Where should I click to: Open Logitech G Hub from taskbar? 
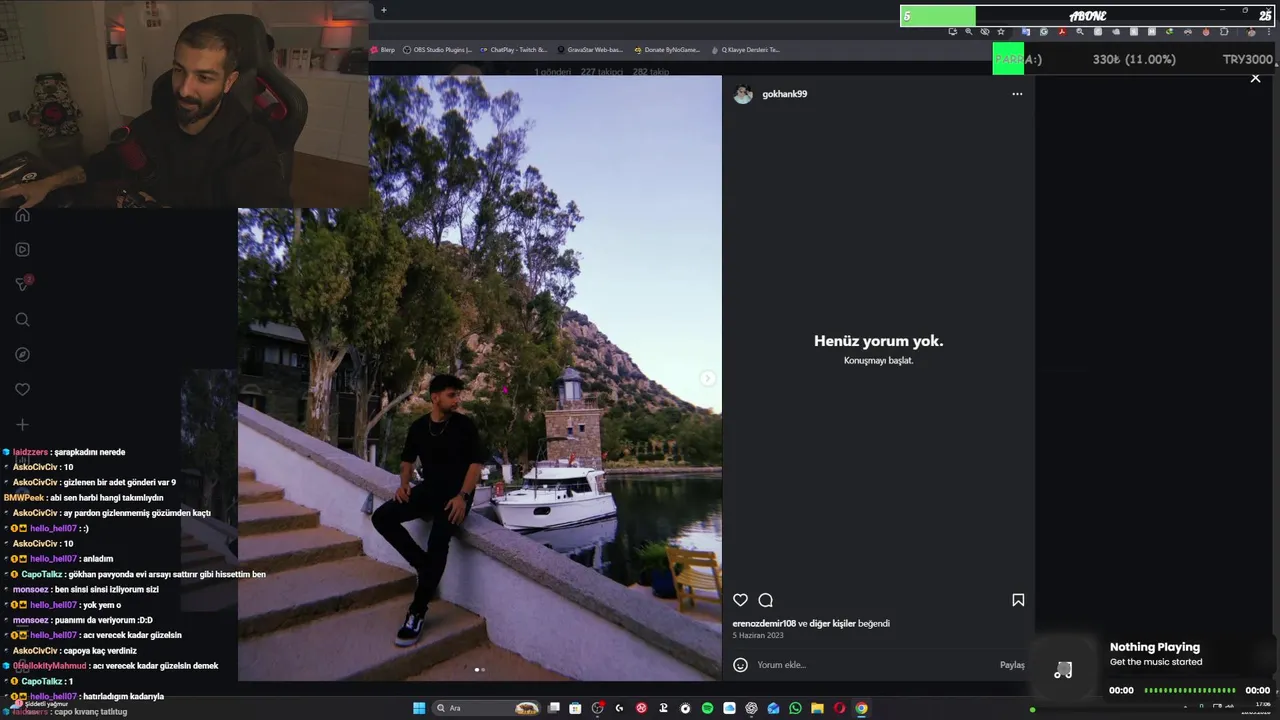click(619, 708)
